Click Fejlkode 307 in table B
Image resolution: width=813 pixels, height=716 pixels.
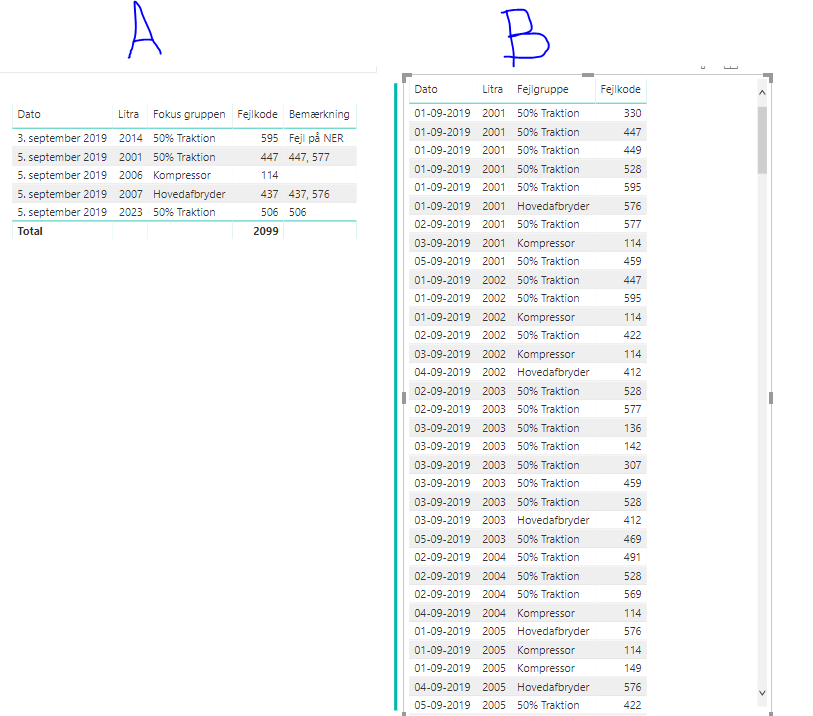pyautogui.click(x=633, y=465)
